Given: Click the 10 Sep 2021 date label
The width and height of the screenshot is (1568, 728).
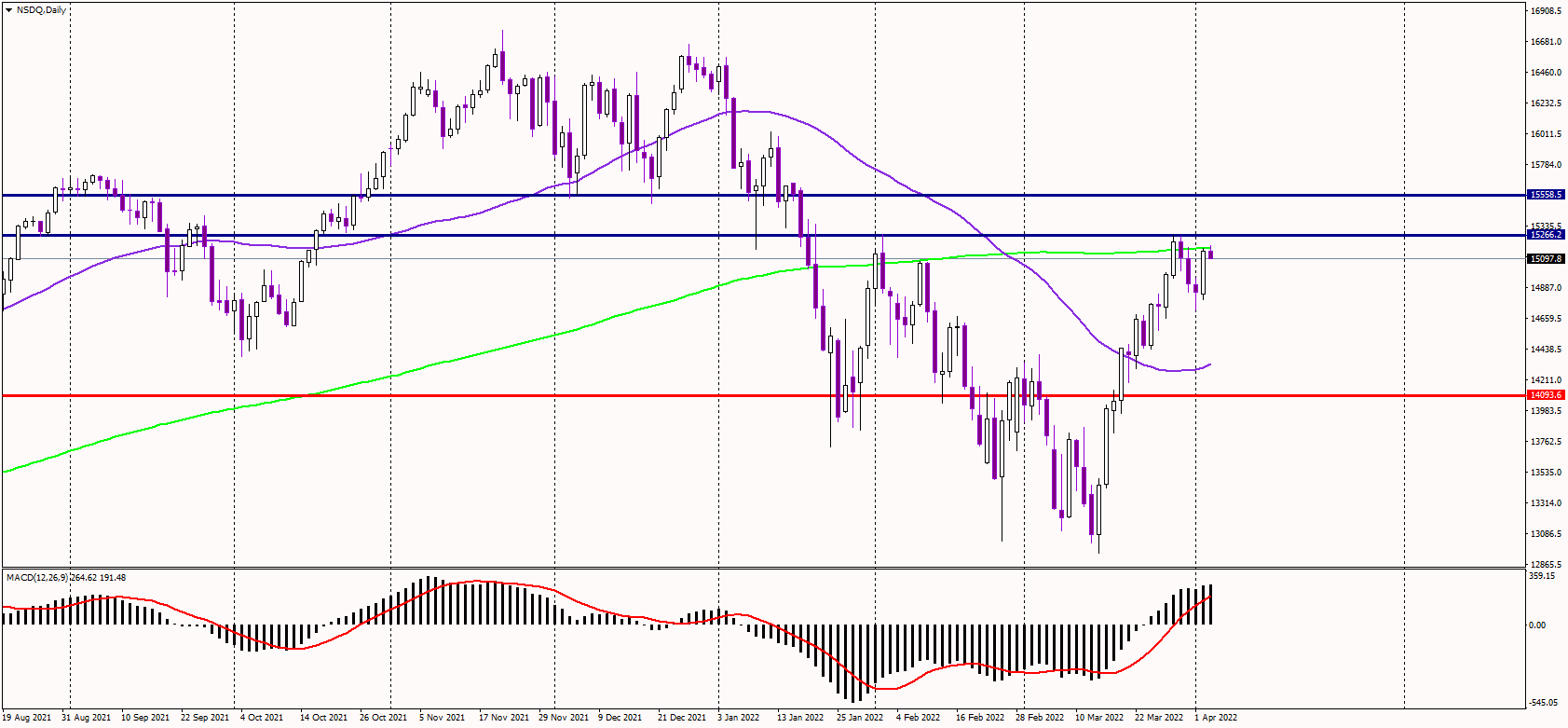Looking at the screenshot, I should click(145, 718).
